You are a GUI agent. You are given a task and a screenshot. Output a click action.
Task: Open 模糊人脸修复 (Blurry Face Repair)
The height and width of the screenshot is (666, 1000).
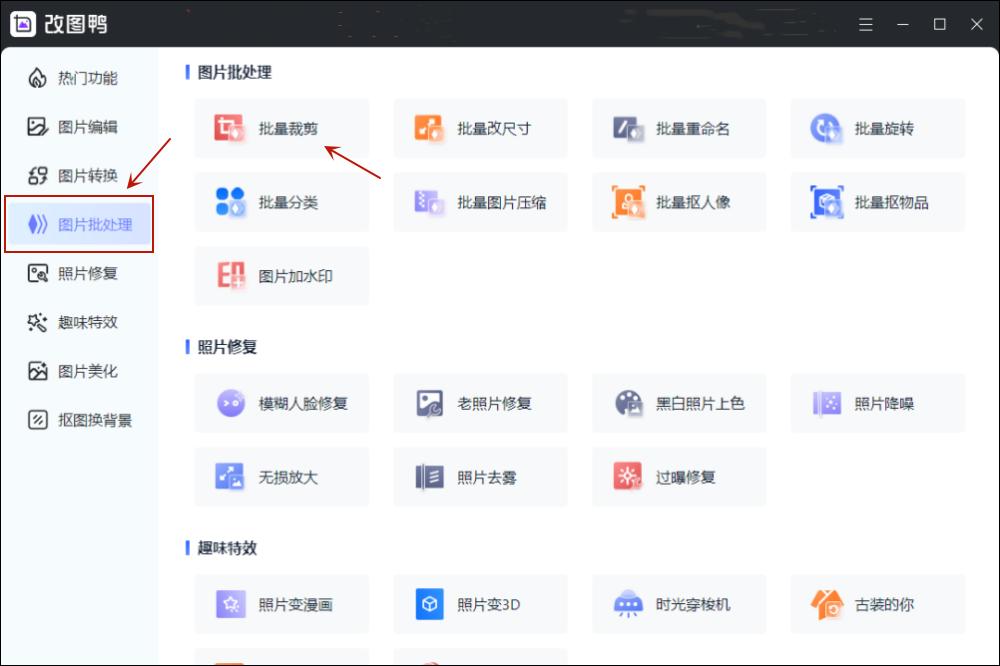click(x=281, y=402)
